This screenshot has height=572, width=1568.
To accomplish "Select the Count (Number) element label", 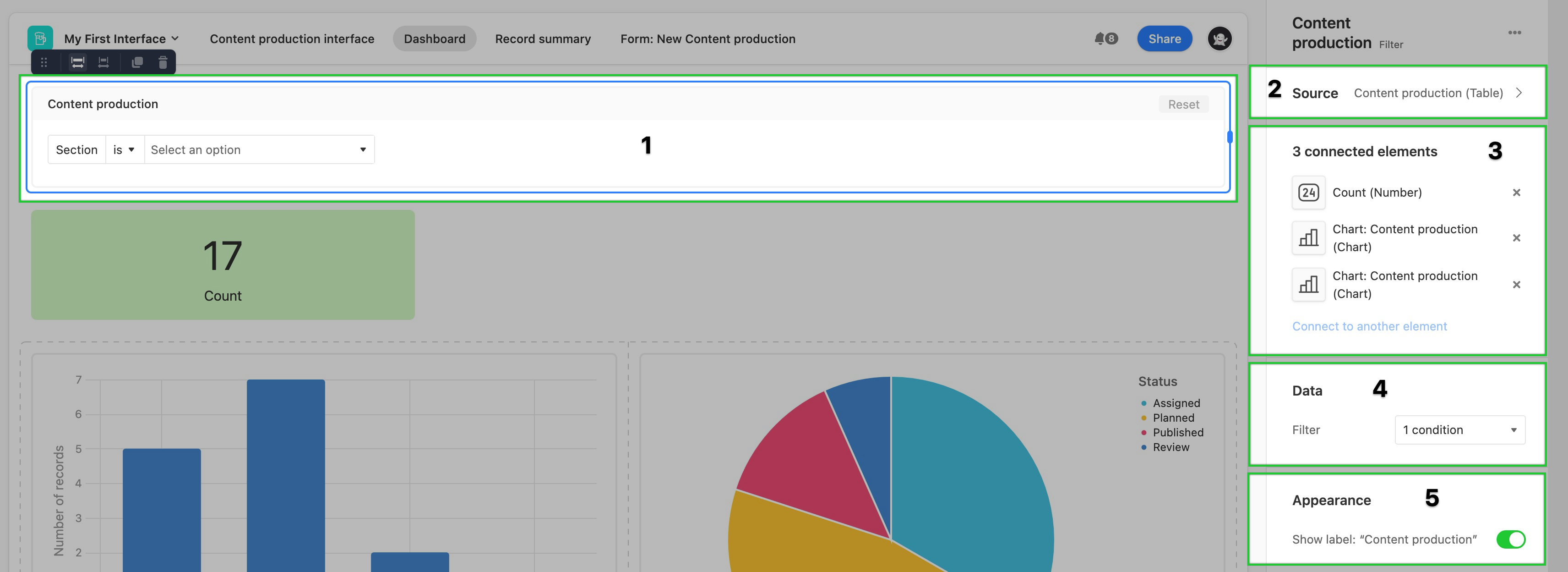I will (x=1377, y=192).
